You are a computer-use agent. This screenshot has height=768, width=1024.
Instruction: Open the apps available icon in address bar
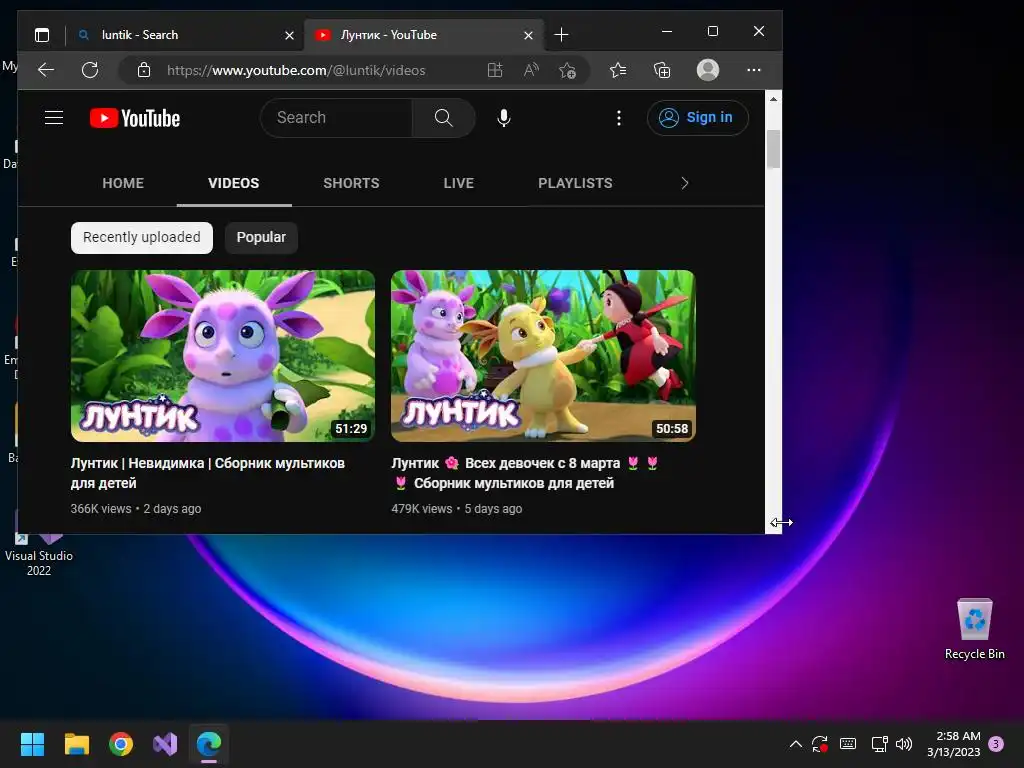click(x=495, y=70)
